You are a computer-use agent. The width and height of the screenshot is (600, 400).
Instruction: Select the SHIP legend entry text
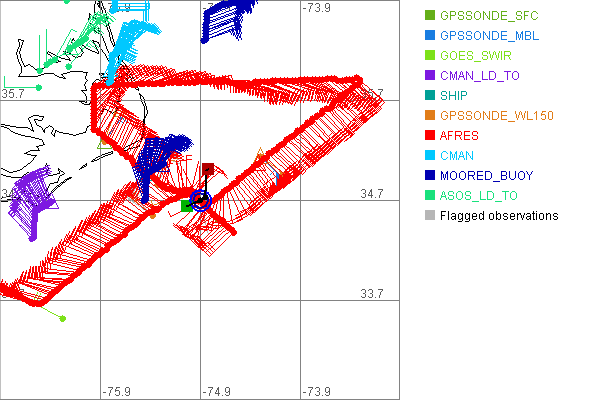pyautogui.click(x=455, y=96)
